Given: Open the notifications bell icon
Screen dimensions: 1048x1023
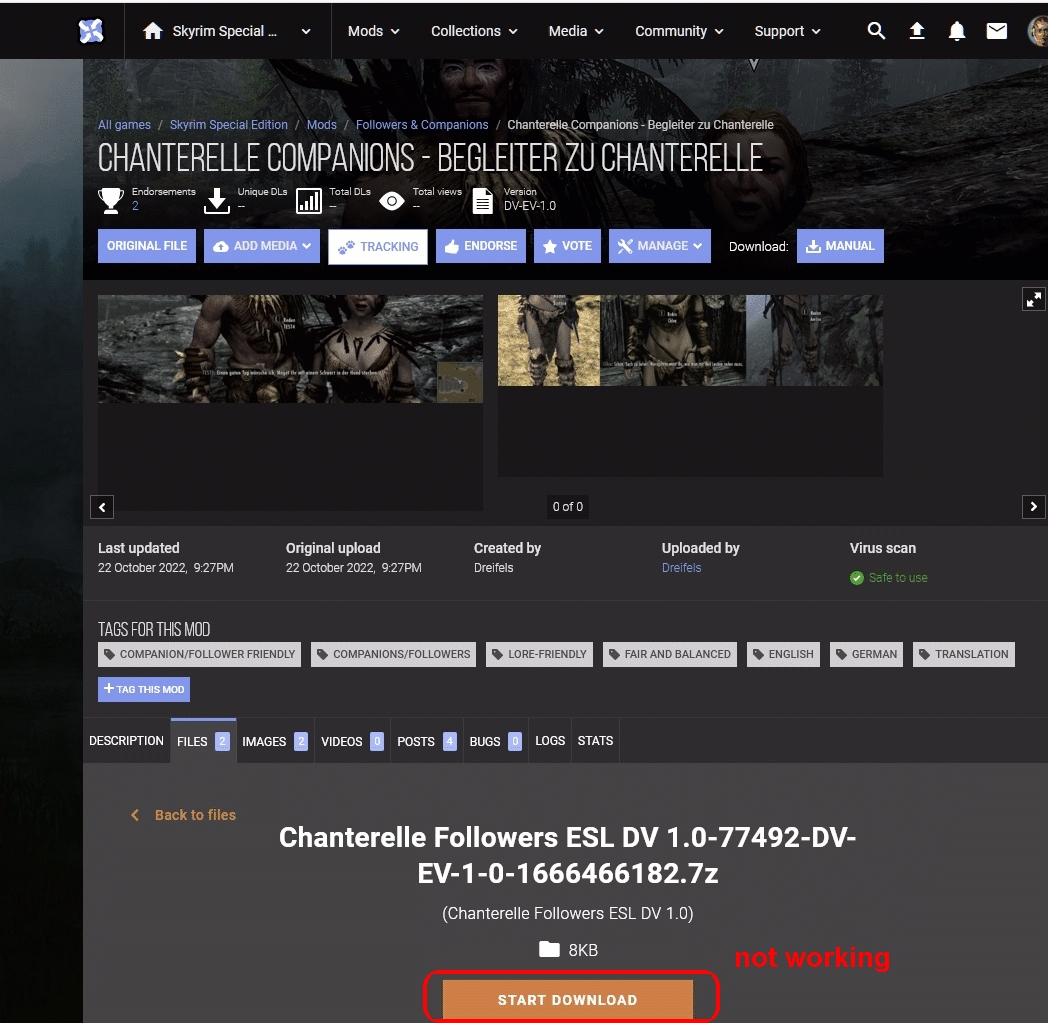Looking at the screenshot, I should click(957, 31).
